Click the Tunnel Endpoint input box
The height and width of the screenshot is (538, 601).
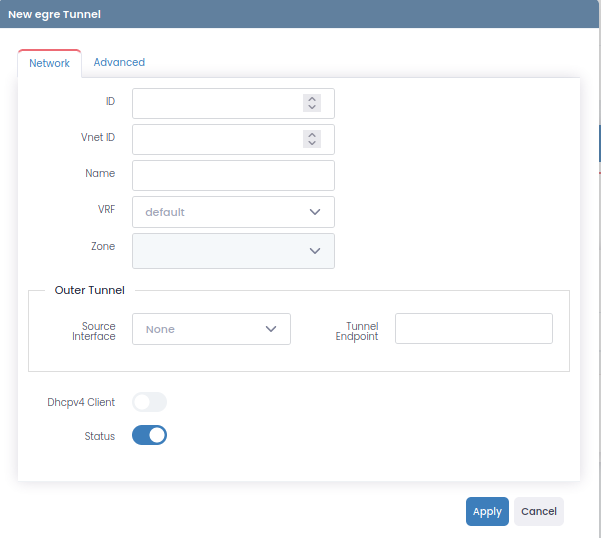pyautogui.click(x=473, y=328)
